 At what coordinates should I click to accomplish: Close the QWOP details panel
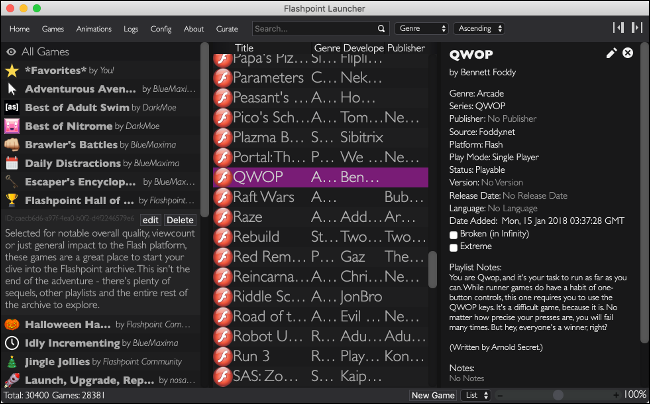click(628, 52)
